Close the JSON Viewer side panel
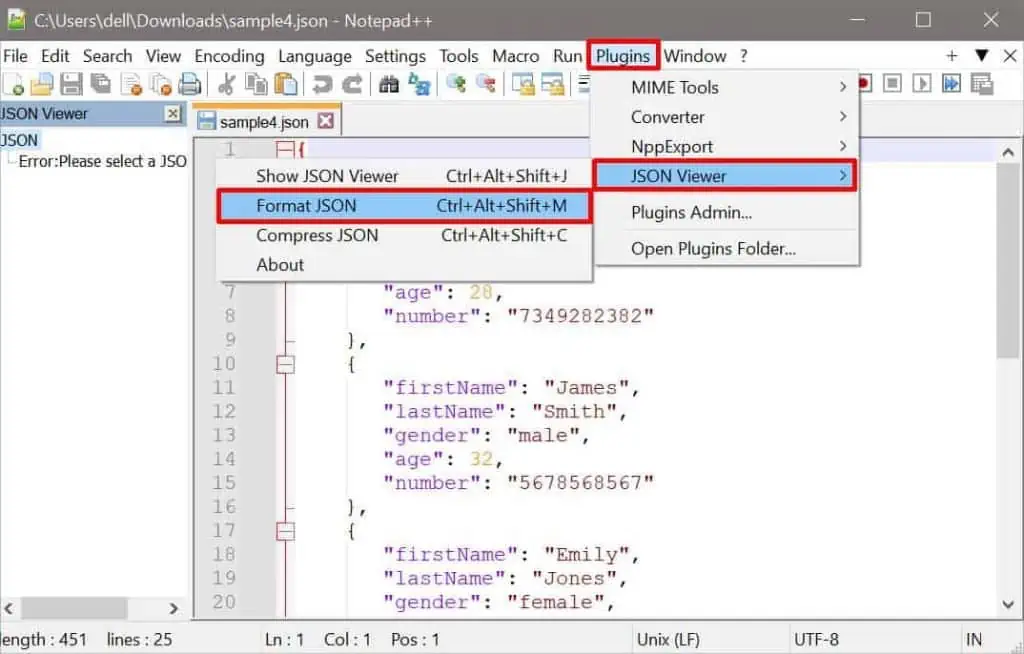 tap(172, 113)
